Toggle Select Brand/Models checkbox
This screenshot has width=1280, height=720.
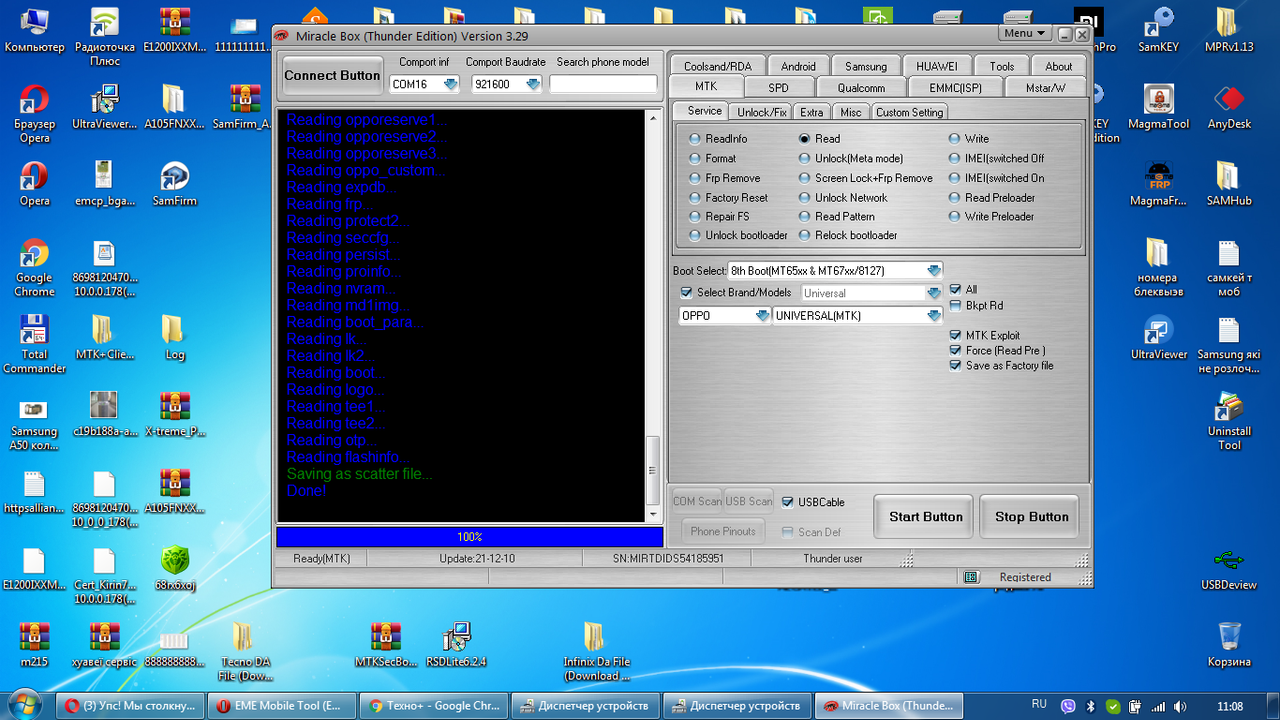pyautogui.click(x=686, y=293)
